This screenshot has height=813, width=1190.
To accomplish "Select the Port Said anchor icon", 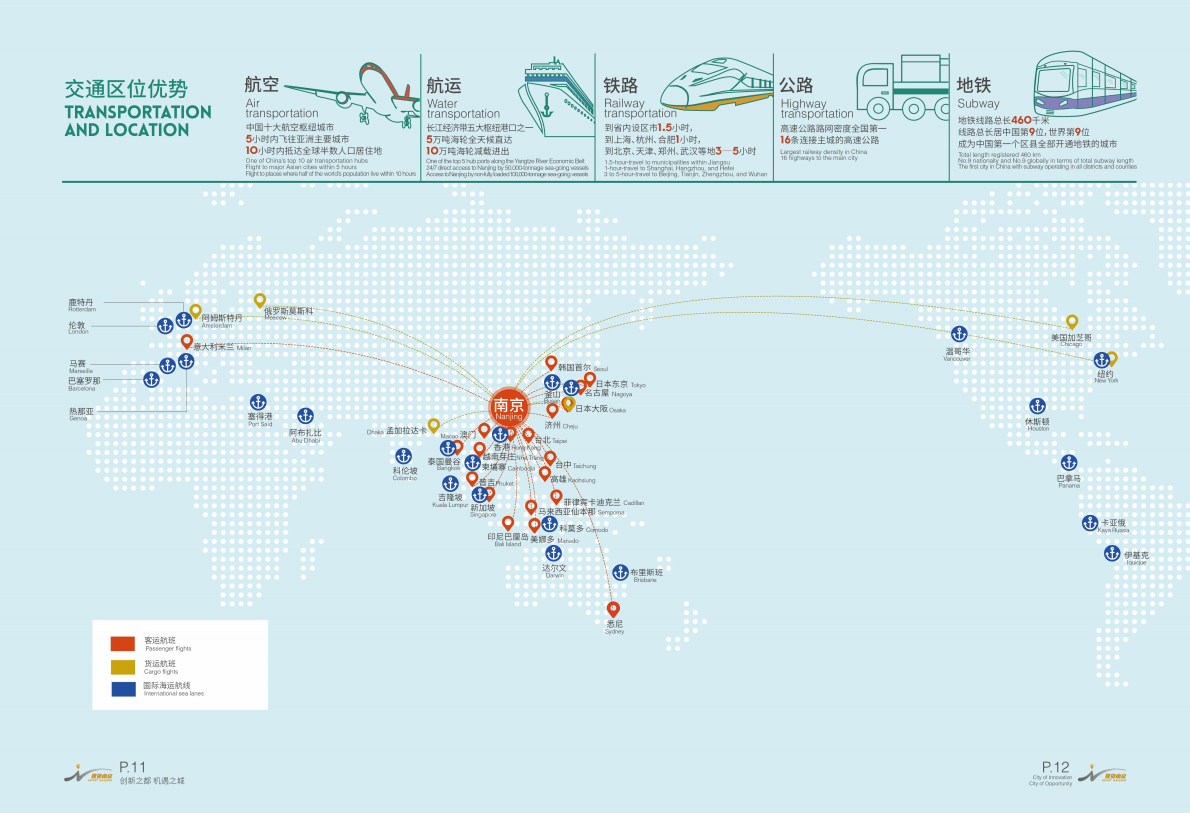I will (260, 399).
